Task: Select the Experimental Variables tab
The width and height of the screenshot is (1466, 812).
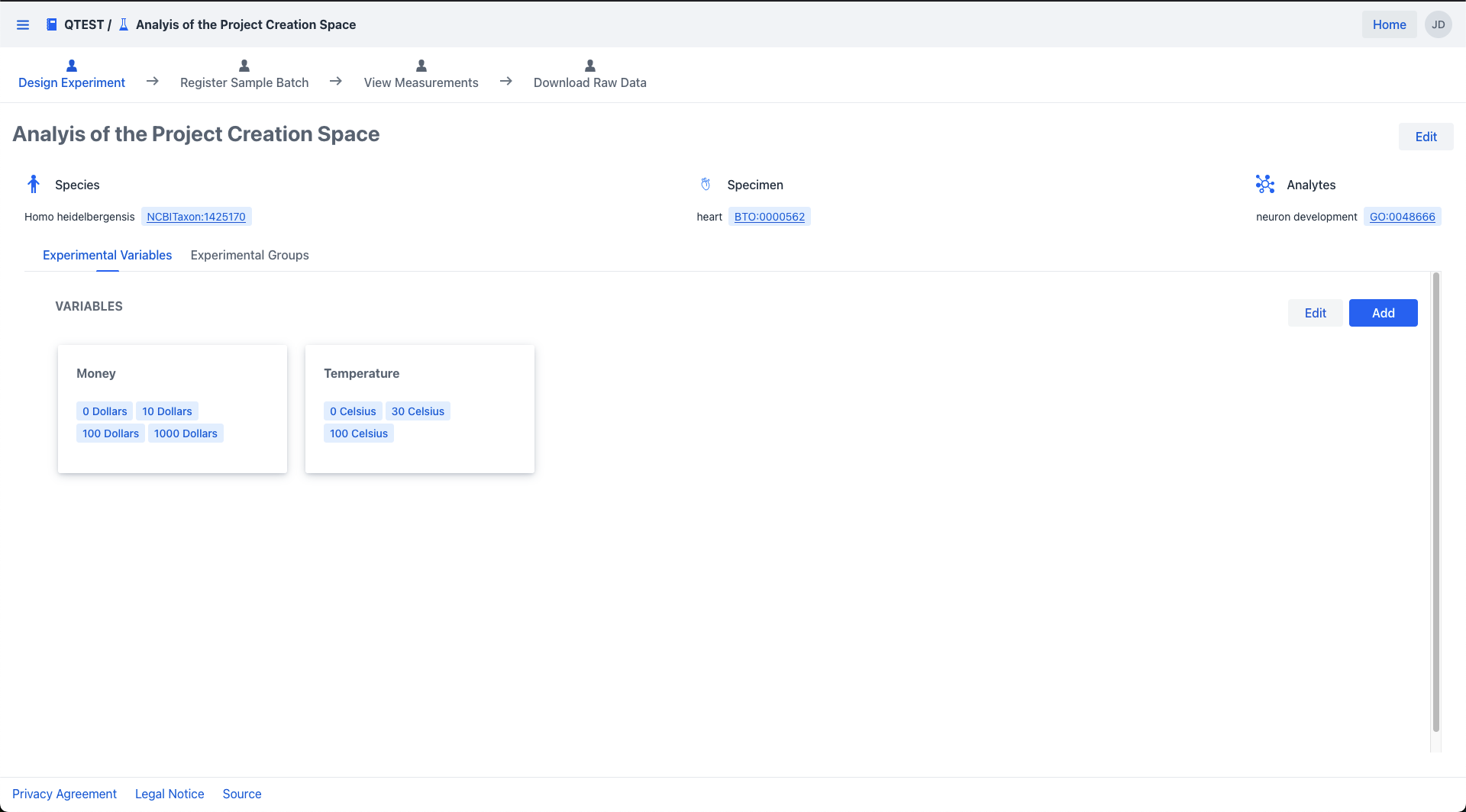Action: click(x=107, y=255)
